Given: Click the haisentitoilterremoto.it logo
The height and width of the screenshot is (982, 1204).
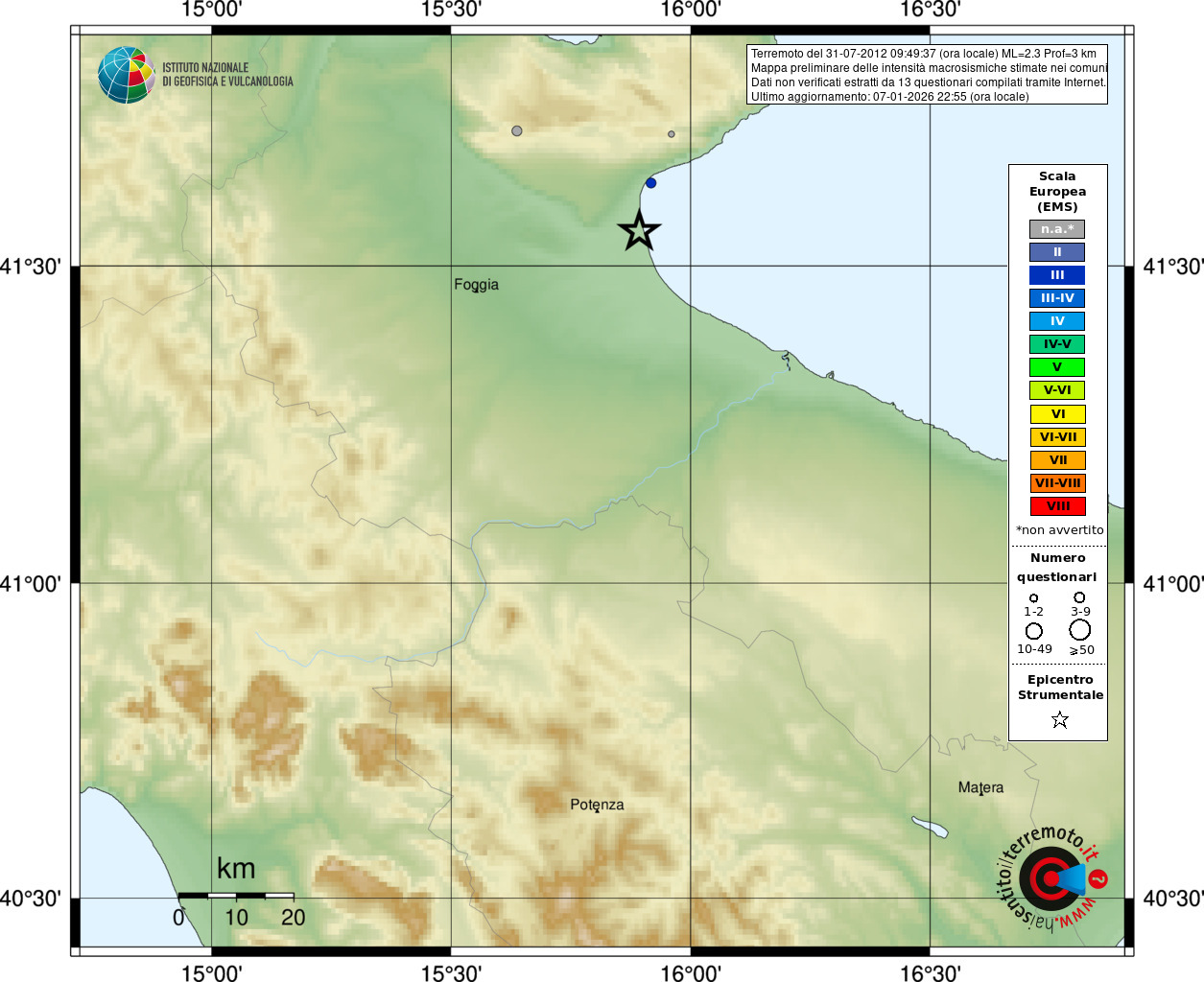Looking at the screenshot, I should (x=1052, y=877).
